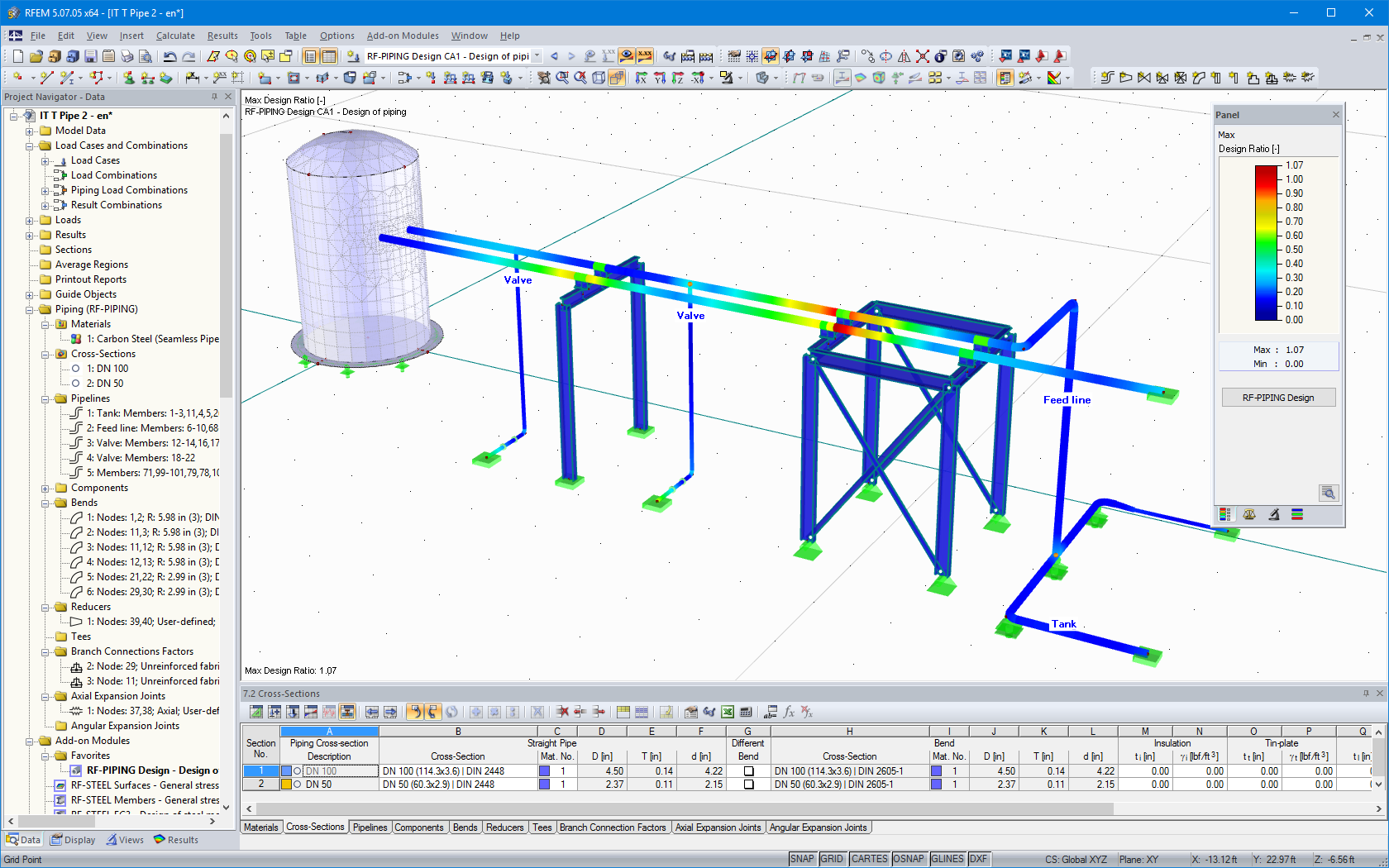Click the panel details magnifier icon
Image resolution: width=1389 pixels, height=868 pixels.
(1329, 494)
